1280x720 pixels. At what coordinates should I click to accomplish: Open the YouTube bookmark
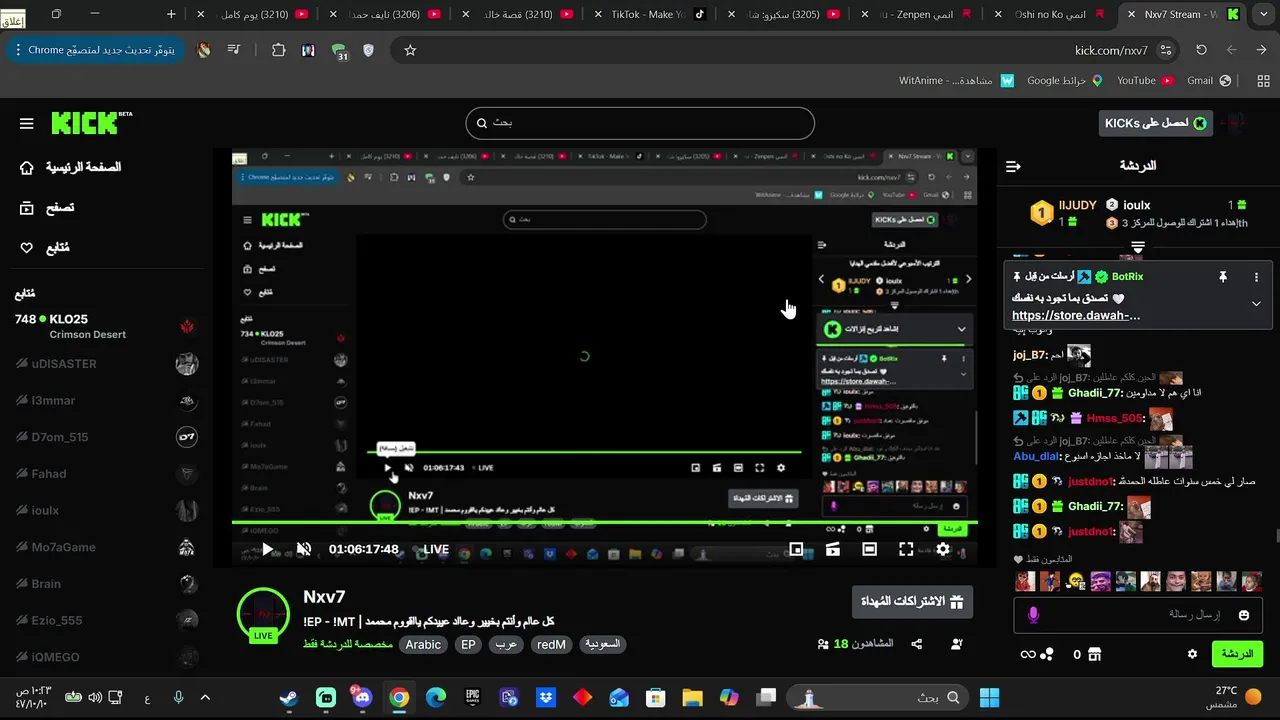pos(1144,81)
